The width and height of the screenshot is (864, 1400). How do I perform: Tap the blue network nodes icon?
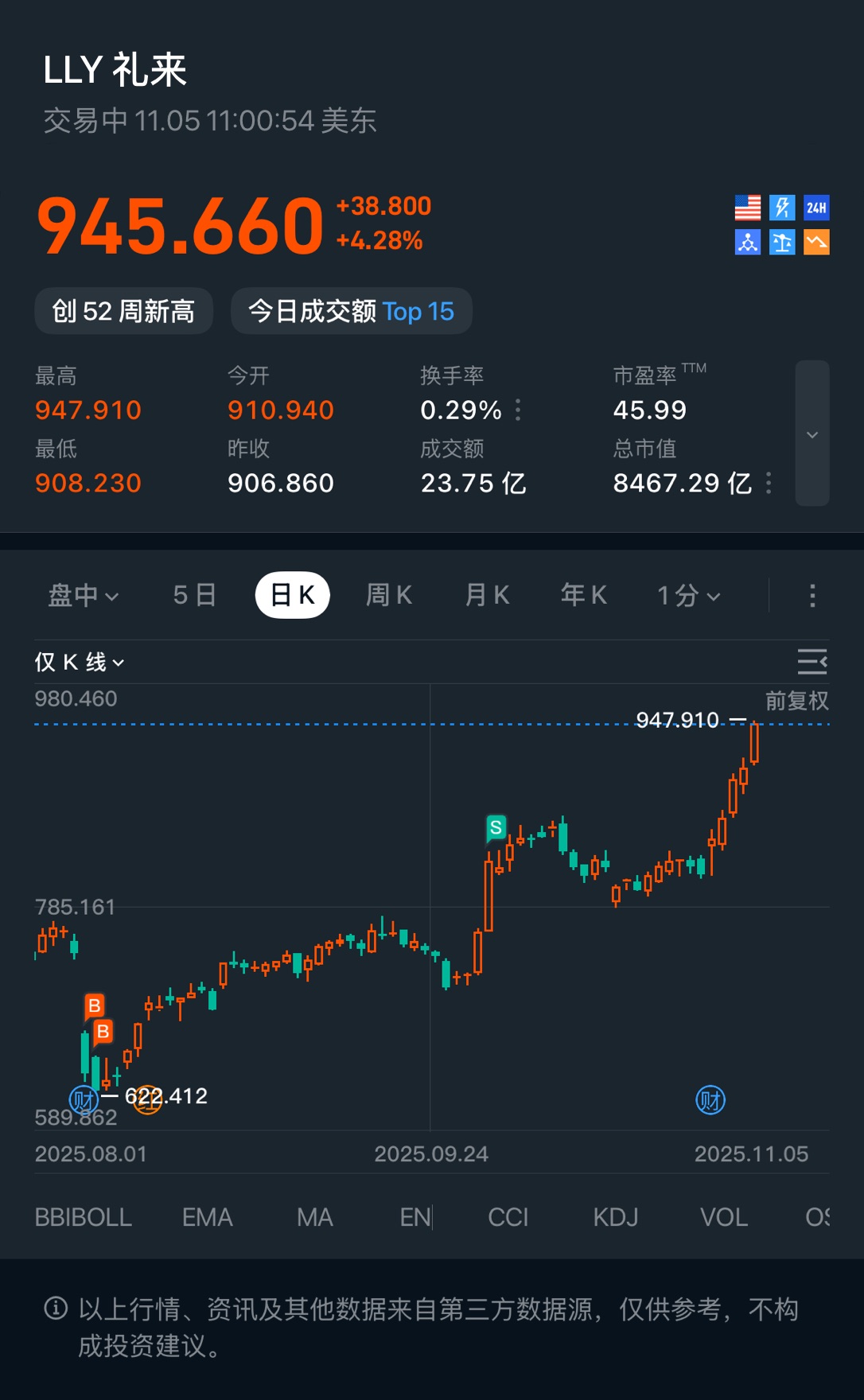click(x=747, y=242)
